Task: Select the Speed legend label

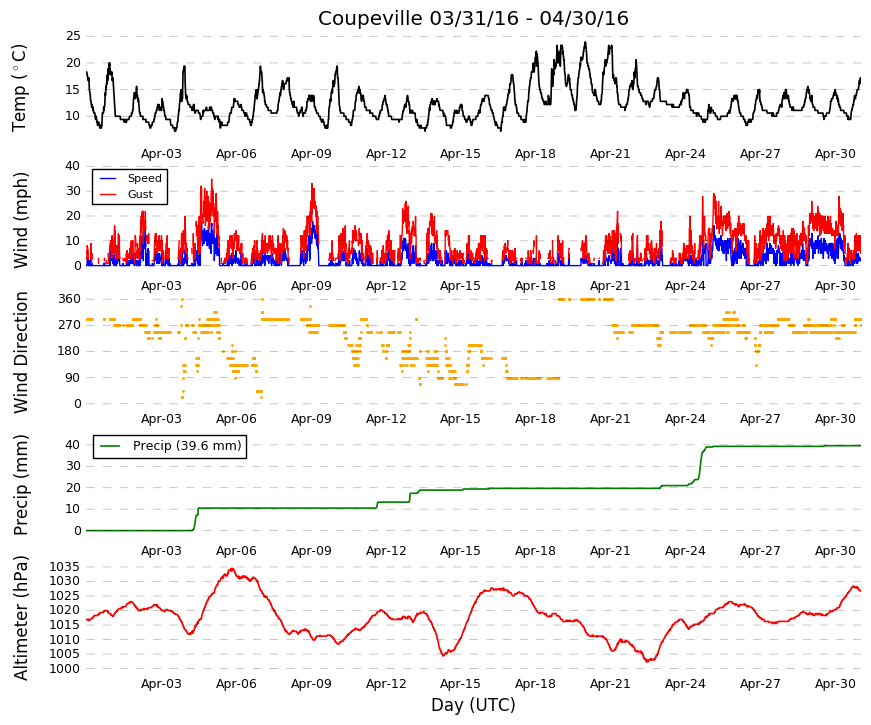Action: tap(144, 178)
